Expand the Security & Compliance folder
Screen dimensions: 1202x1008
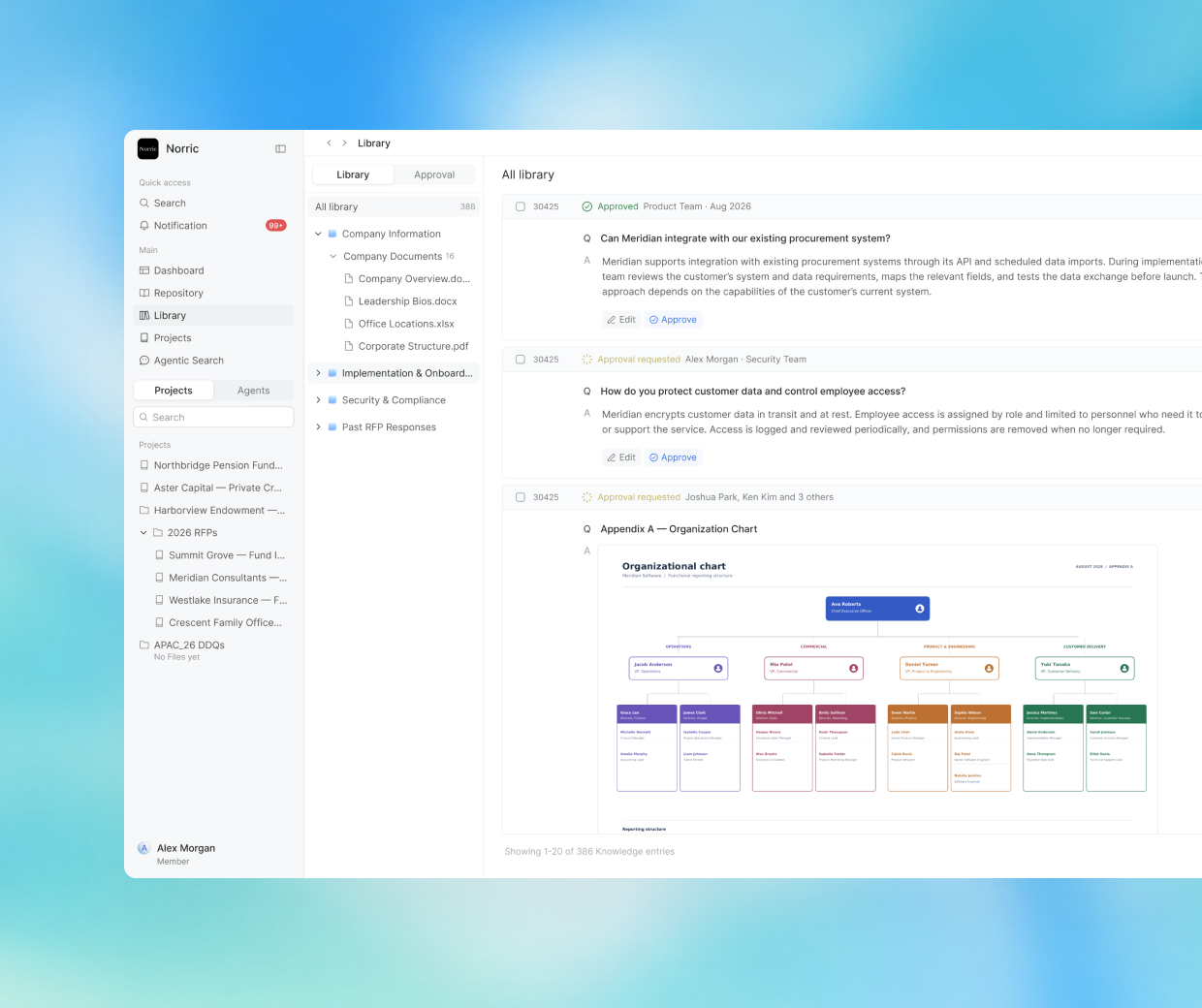tap(318, 400)
